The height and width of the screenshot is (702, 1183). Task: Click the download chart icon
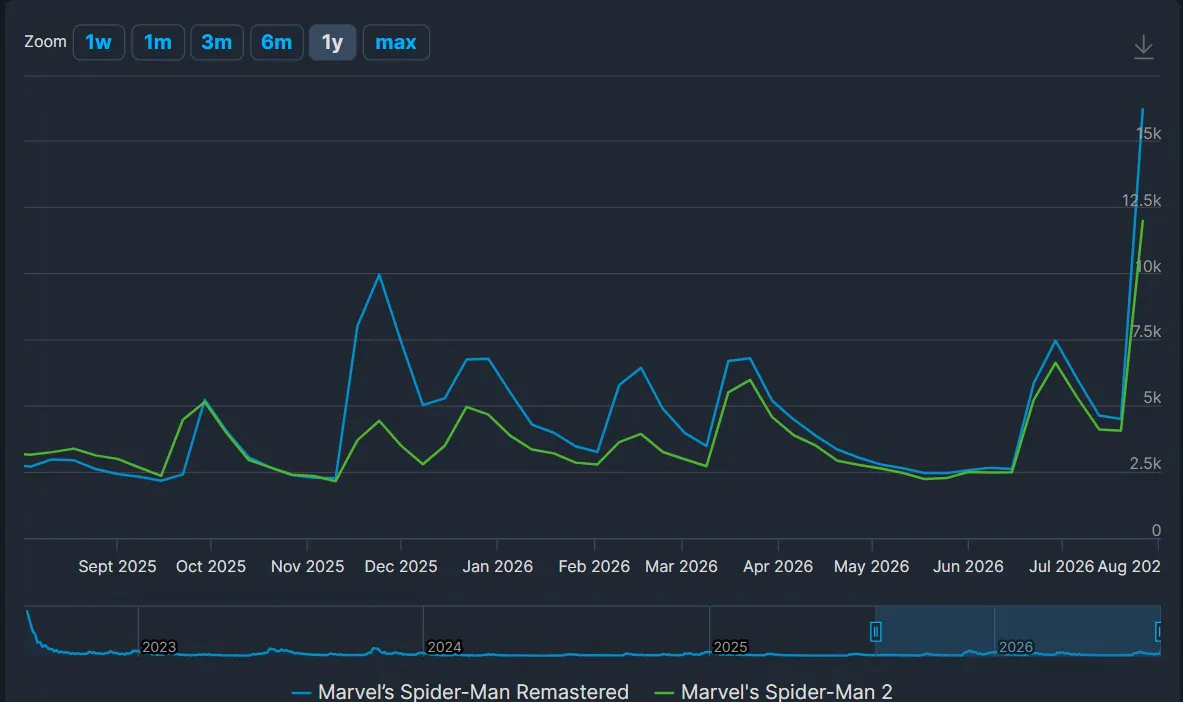tap(1143, 47)
